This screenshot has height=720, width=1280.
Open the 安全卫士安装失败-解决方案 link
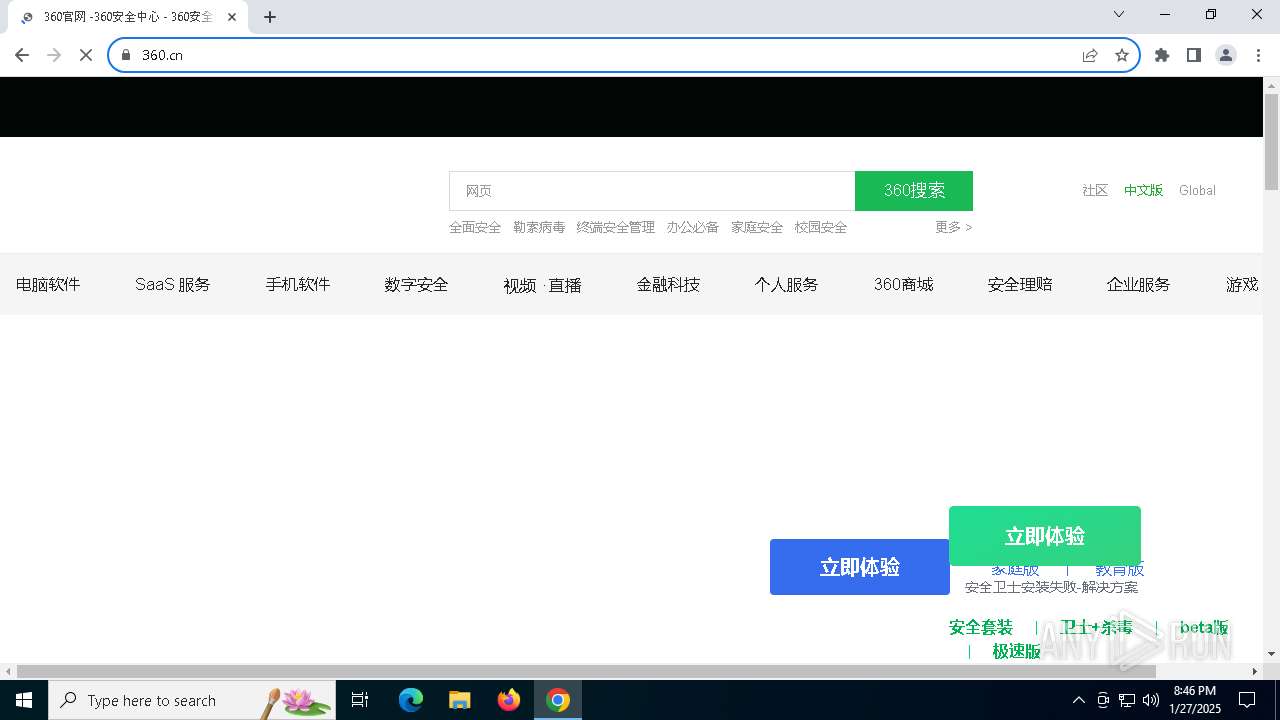(1051, 587)
